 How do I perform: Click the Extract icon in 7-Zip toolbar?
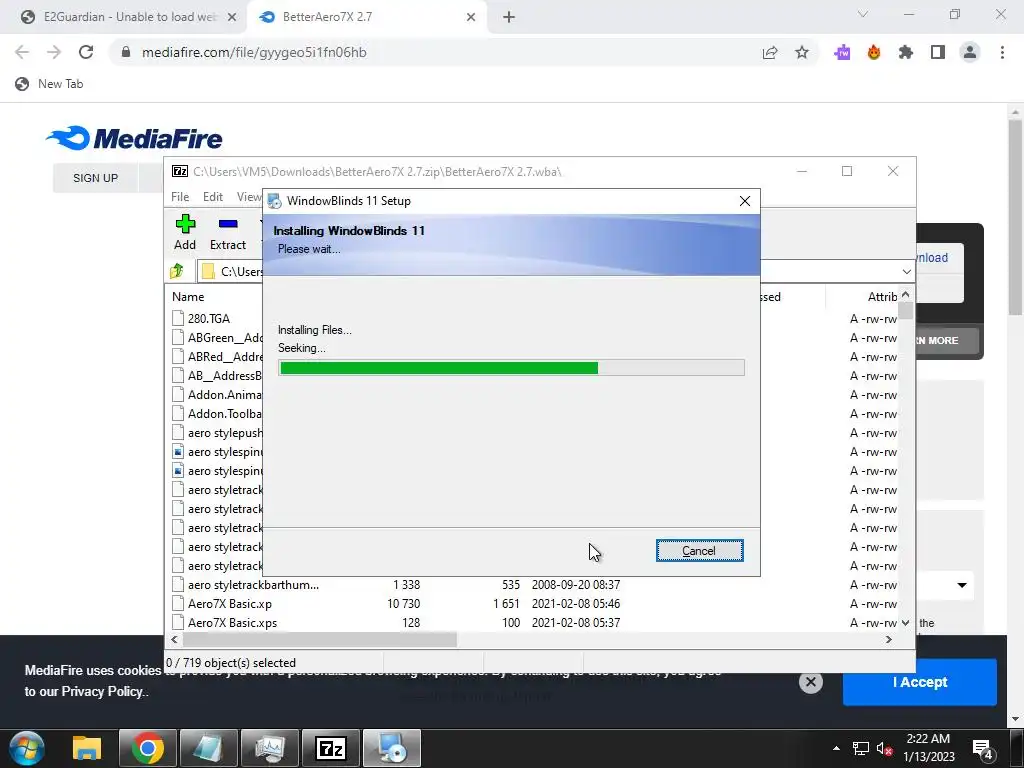[x=228, y=233]
